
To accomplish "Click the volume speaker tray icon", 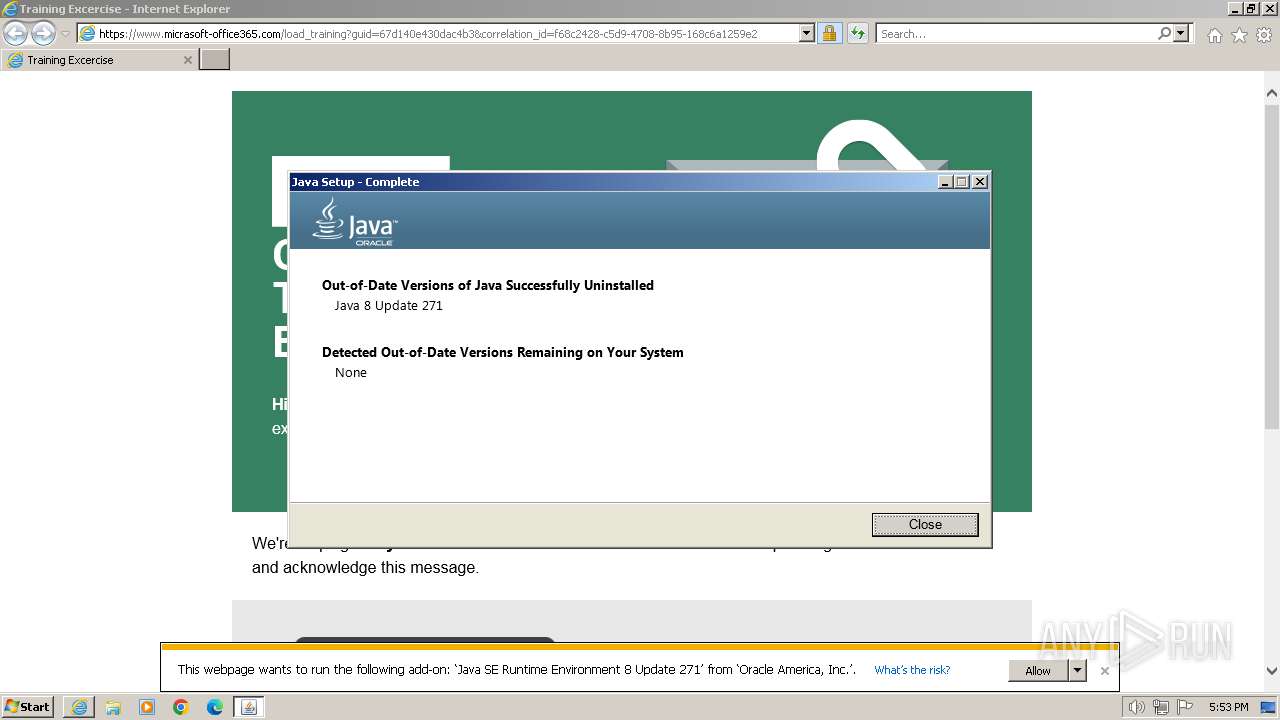I will click(x=1137, y=707).
